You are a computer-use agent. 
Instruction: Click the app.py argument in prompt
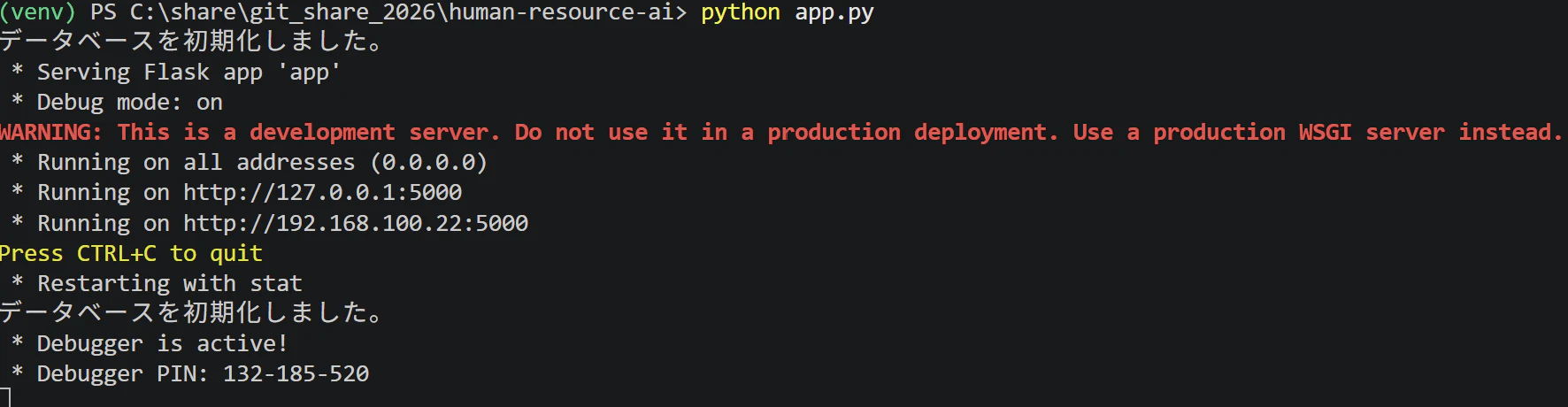click(x=834, y=12)
